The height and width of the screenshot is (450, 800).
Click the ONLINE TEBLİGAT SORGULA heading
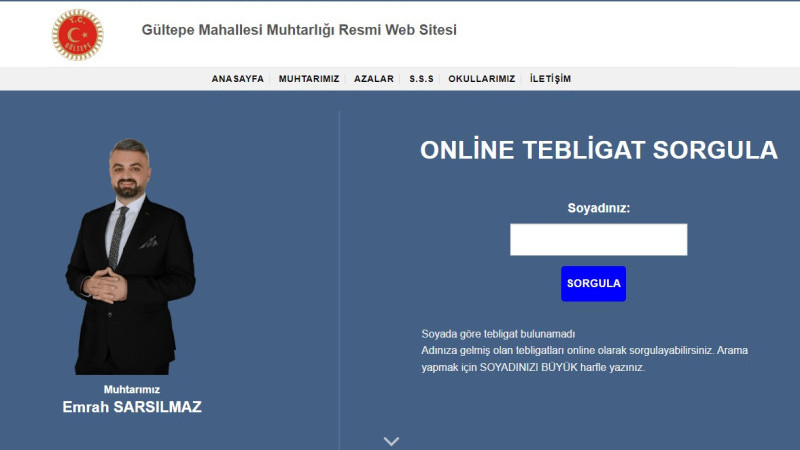(598, 150)
